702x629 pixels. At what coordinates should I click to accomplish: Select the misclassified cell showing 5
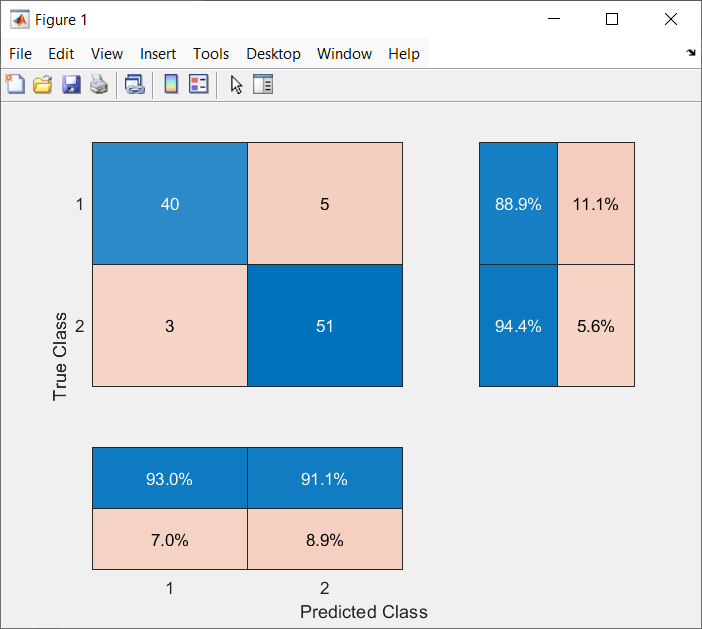(x=325, y=204)
